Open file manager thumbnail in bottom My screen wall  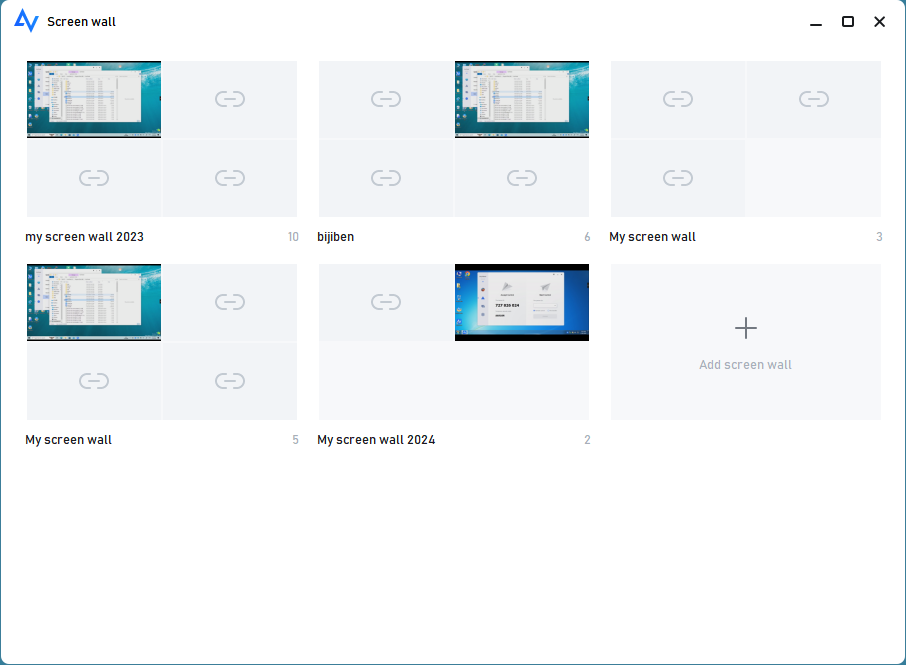[93, 301]
